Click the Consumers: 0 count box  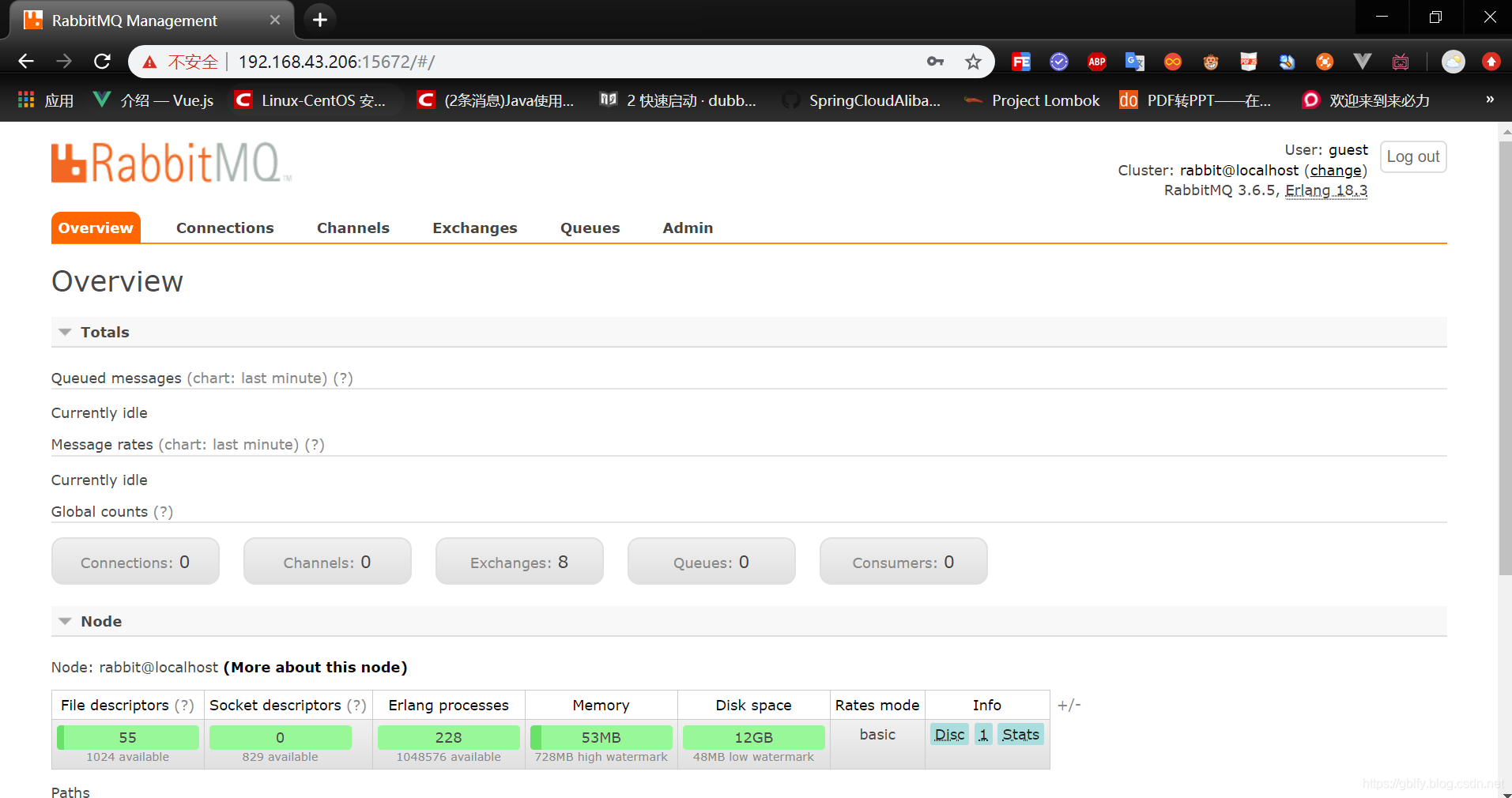pos(903,561)
